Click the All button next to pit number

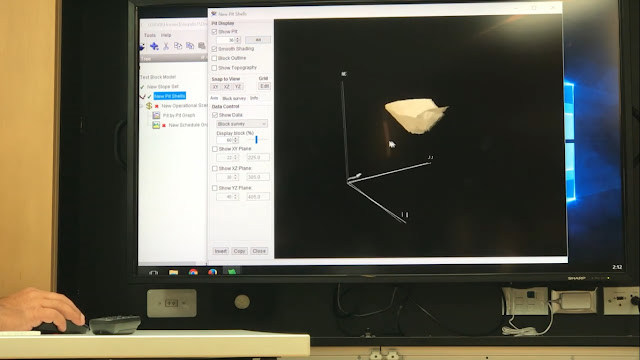258,40
